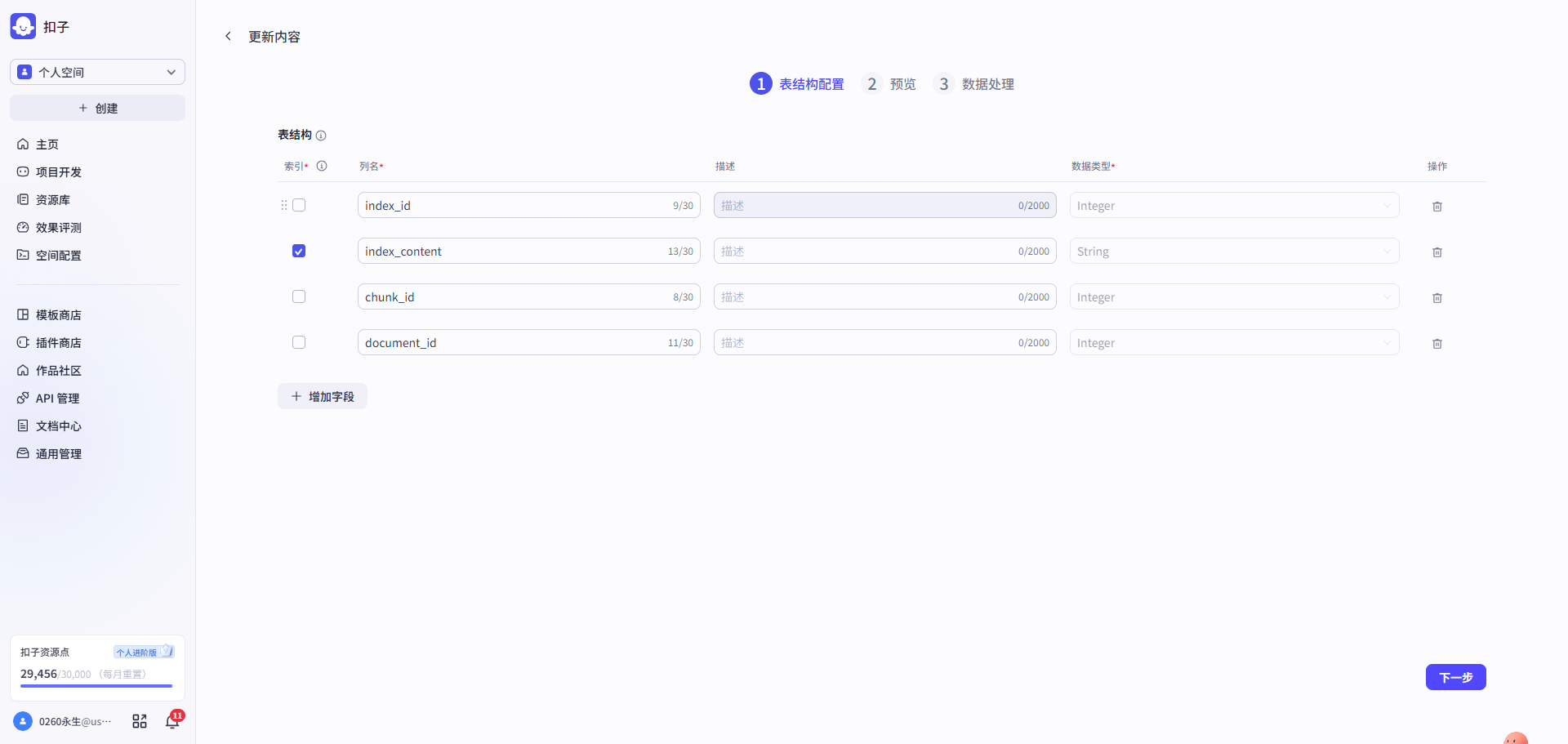Click the description input for document_id

tap(884, 342)
